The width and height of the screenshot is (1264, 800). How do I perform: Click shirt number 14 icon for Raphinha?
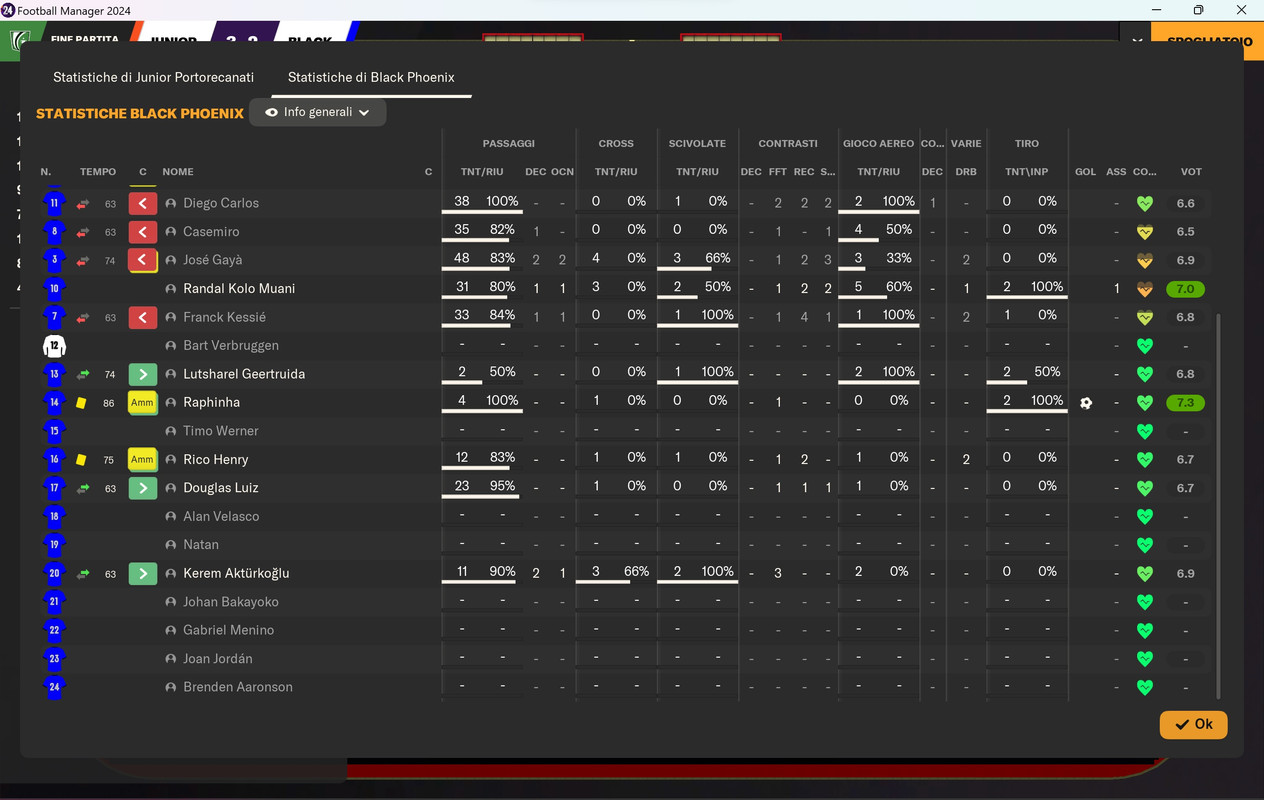pos(54,403)
